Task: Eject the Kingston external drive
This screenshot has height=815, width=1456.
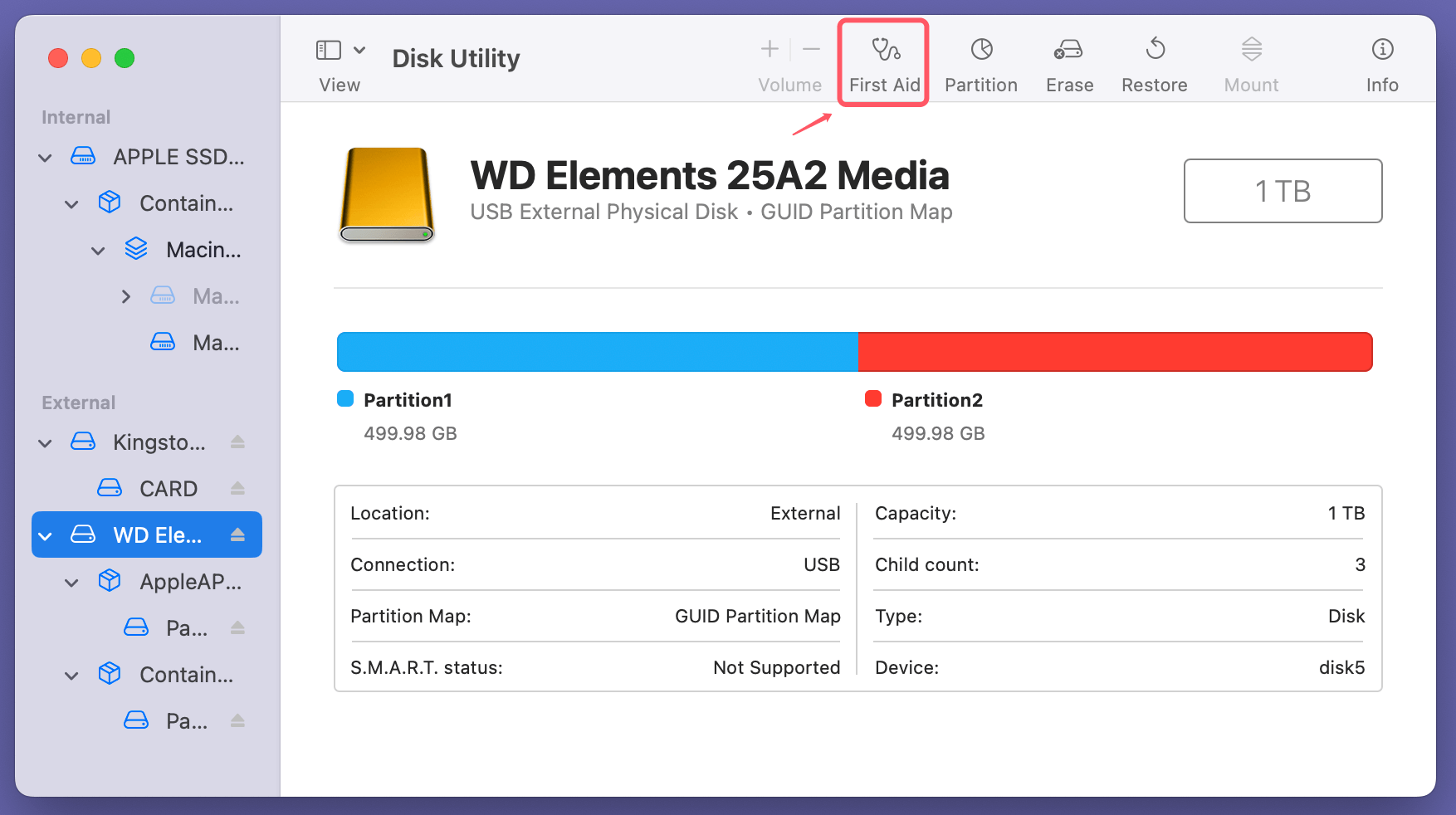Action: [238, 442]
